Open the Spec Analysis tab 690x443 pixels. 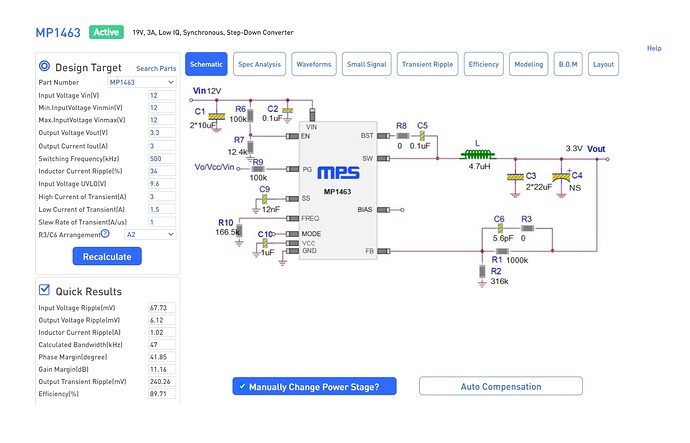click(259, 64)
